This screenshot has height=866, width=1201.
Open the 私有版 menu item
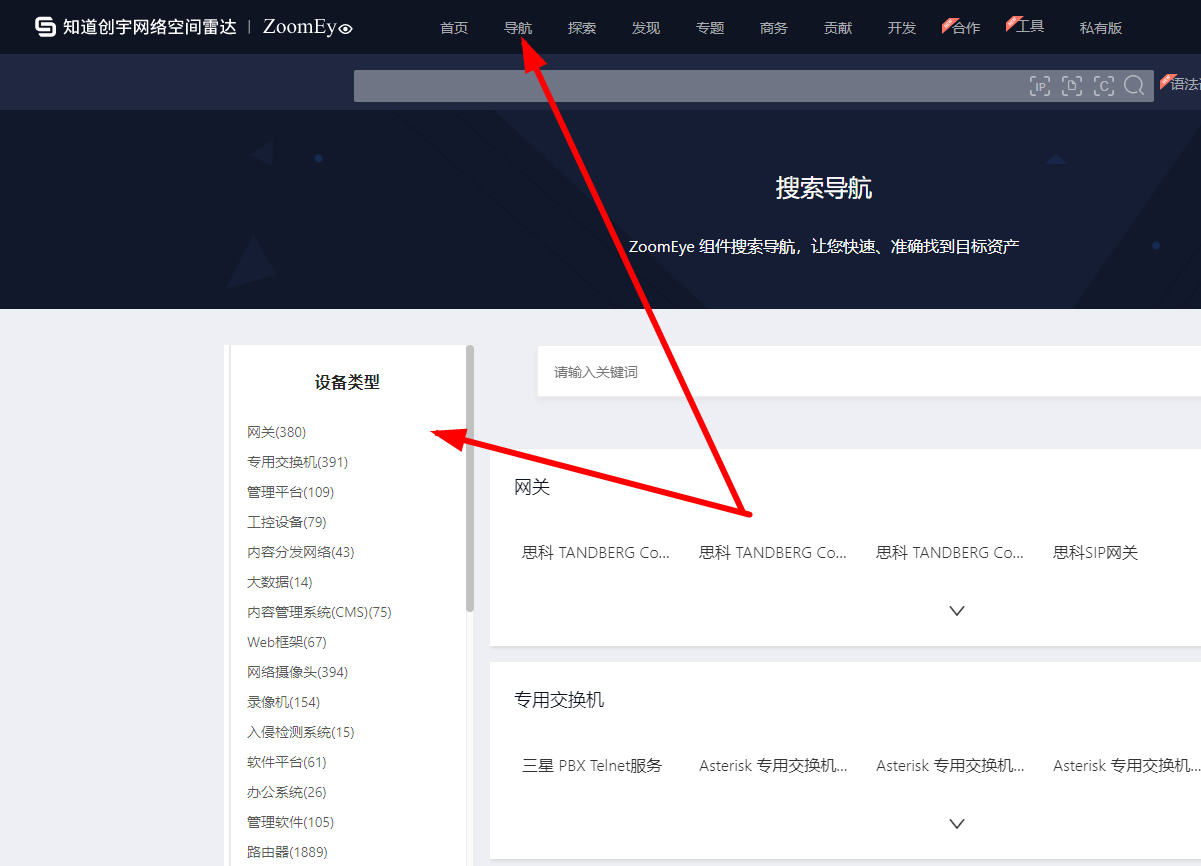(x=1101, y=28)
